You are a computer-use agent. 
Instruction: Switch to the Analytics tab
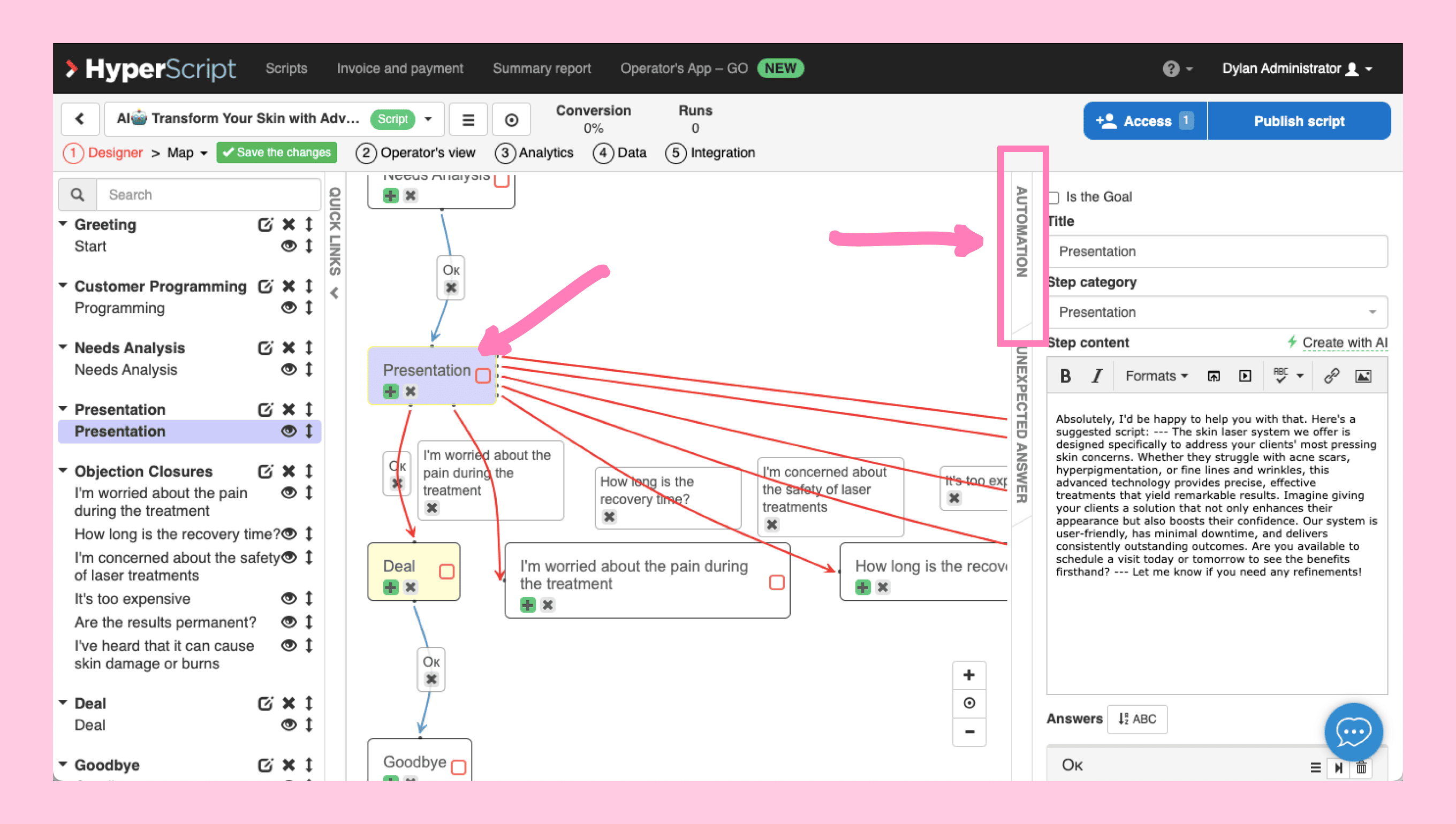[x=534, y=153]
